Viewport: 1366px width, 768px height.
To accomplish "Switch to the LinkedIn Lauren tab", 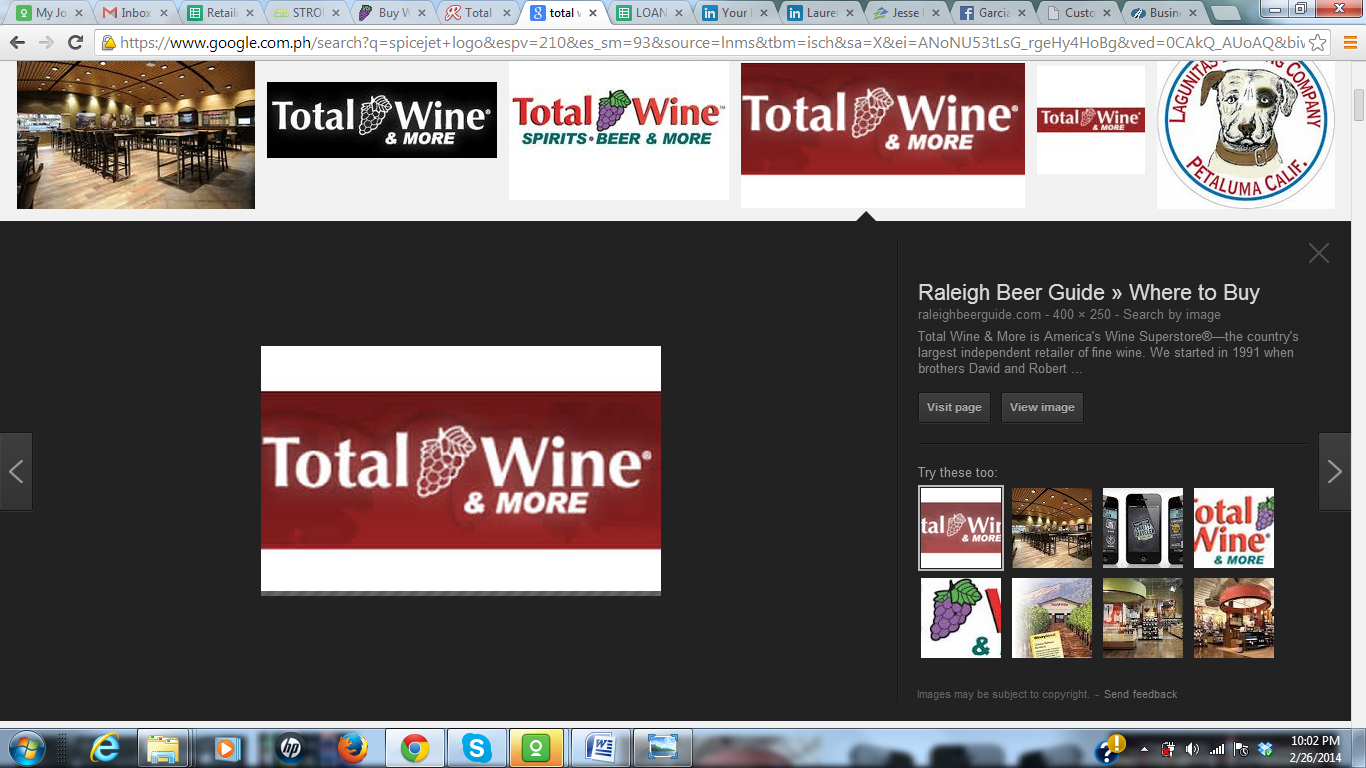I will (x=823, y=13).
